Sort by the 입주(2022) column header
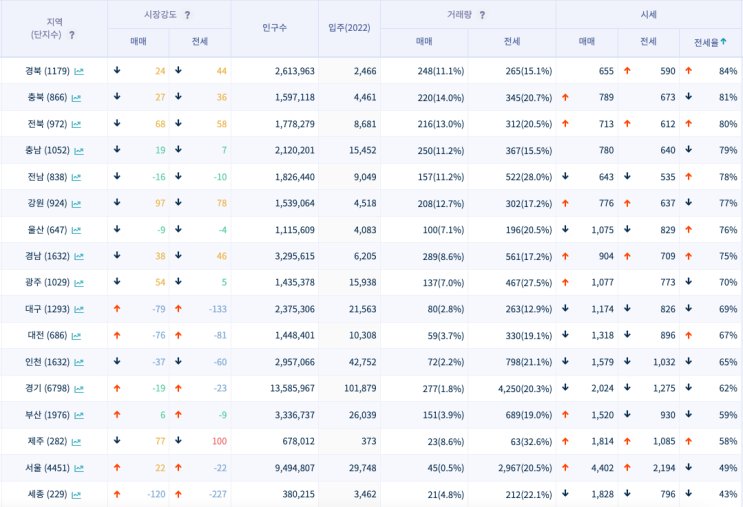This screenshot has width=743, height=507. 349,28
